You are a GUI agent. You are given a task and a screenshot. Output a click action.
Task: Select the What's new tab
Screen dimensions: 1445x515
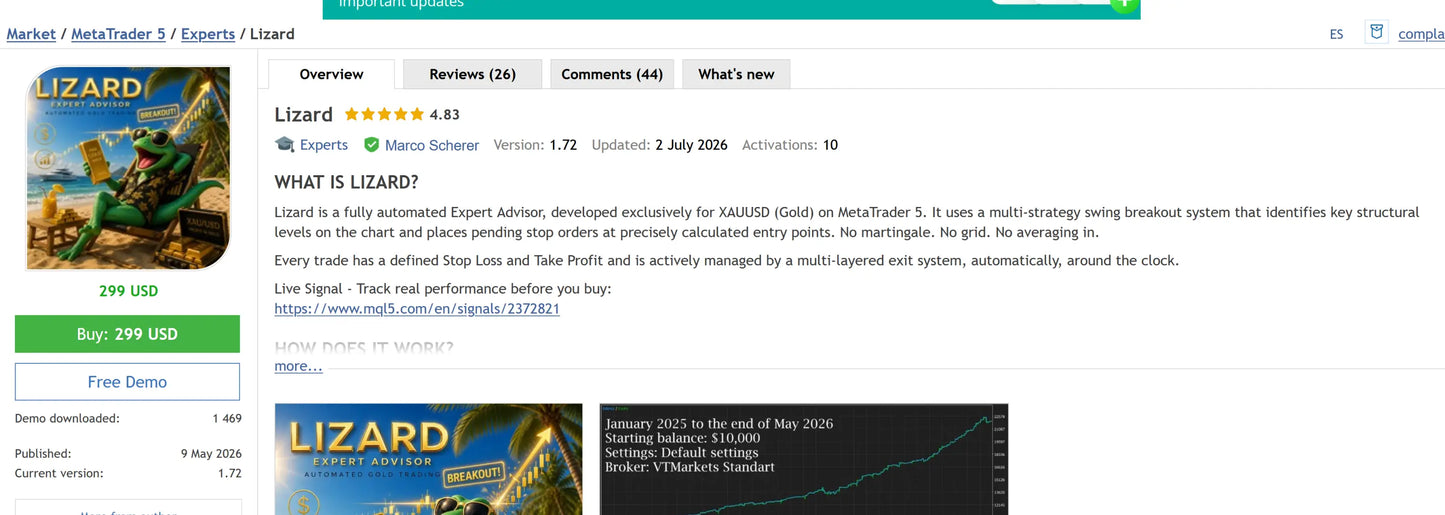[x=736, y=74]
